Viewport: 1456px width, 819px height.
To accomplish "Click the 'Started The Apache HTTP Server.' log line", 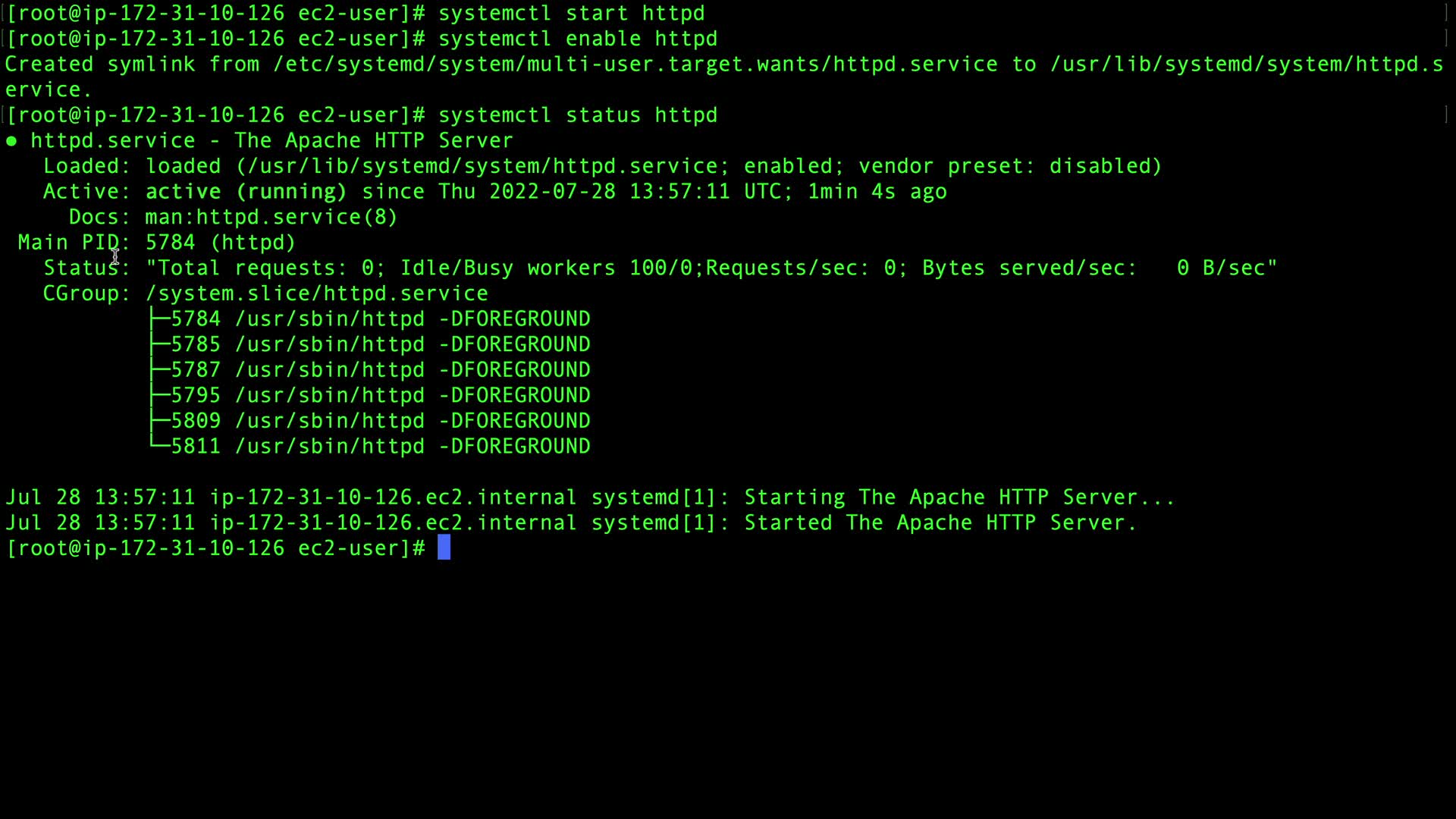I will (940, 523).
